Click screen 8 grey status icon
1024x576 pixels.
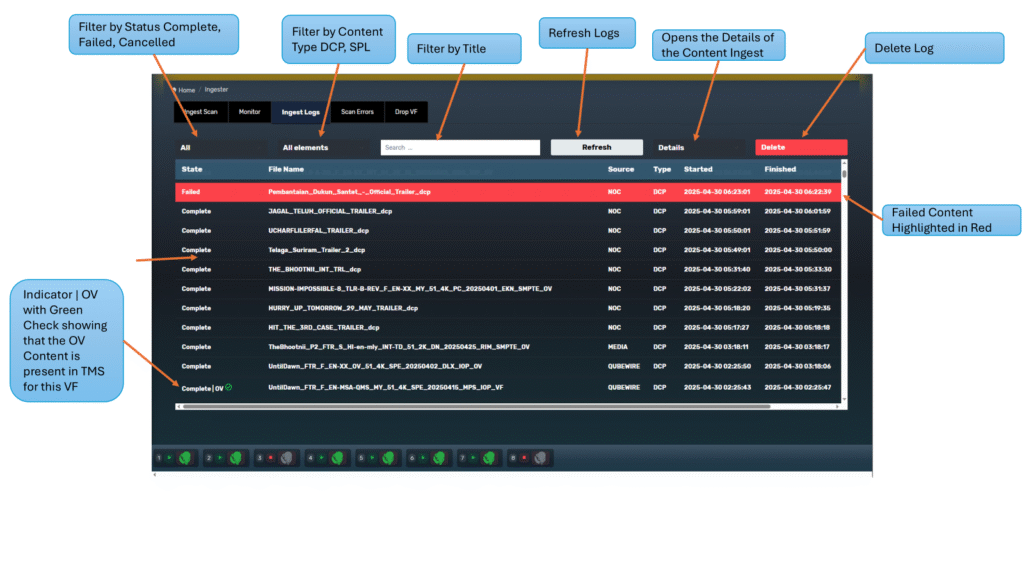540,458
